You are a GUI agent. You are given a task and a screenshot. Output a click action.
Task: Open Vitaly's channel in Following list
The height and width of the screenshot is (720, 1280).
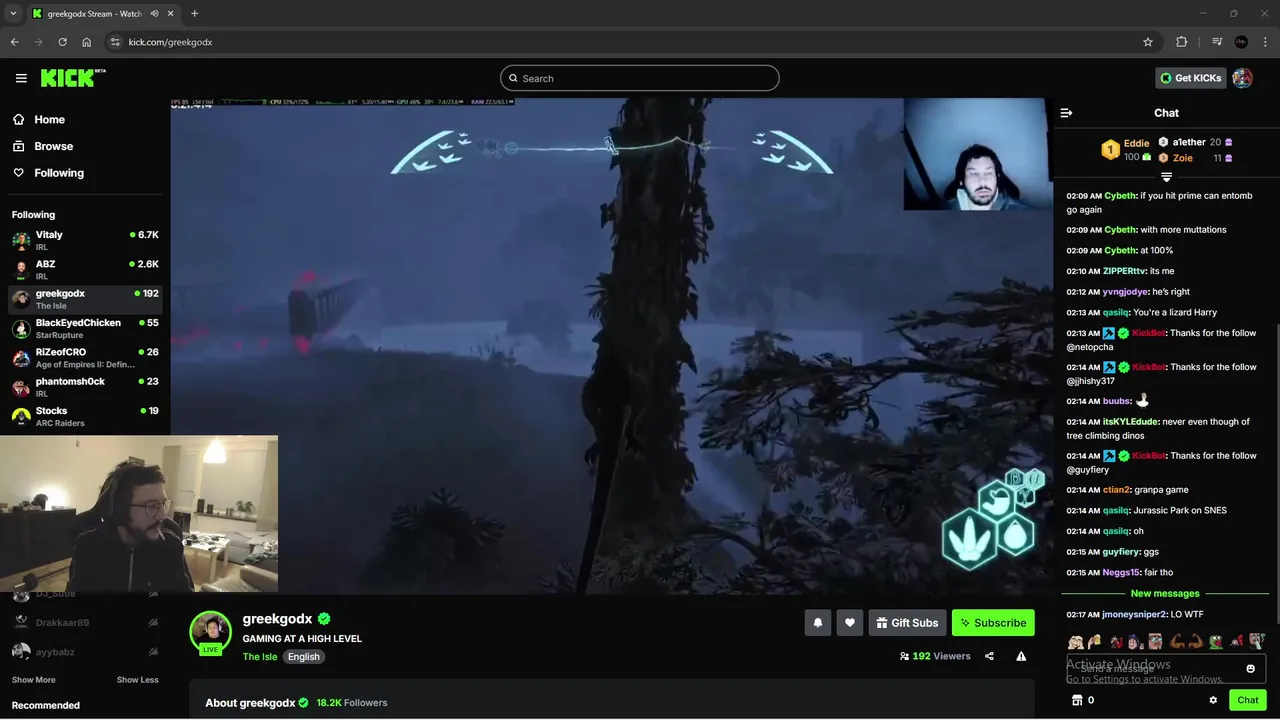[85, 240]
